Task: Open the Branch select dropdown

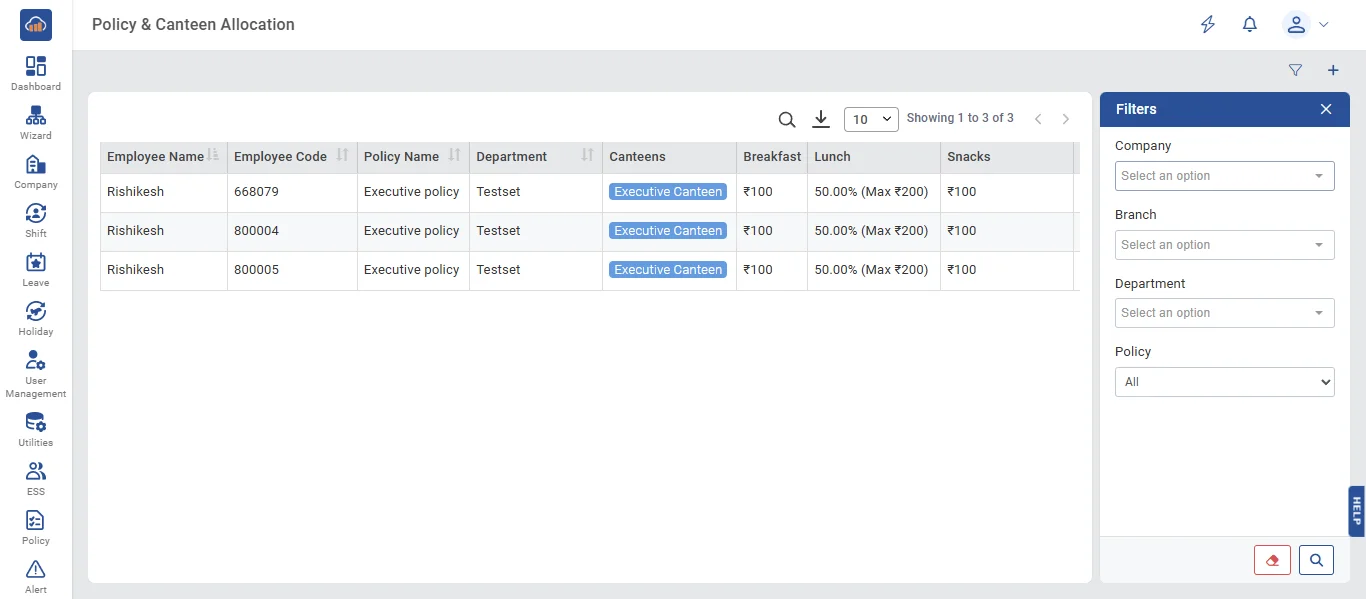Action: pos(1225,245)
